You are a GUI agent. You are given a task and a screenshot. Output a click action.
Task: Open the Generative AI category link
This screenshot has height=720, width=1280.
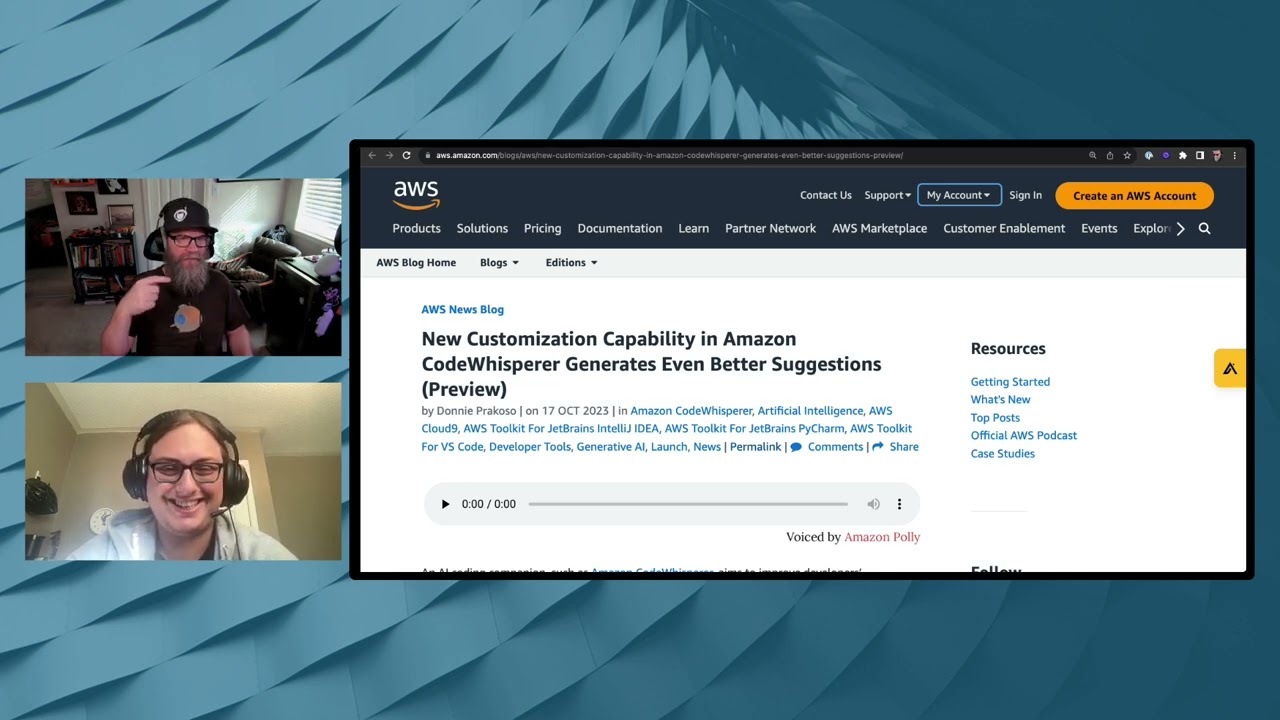(x=610, y=447)
